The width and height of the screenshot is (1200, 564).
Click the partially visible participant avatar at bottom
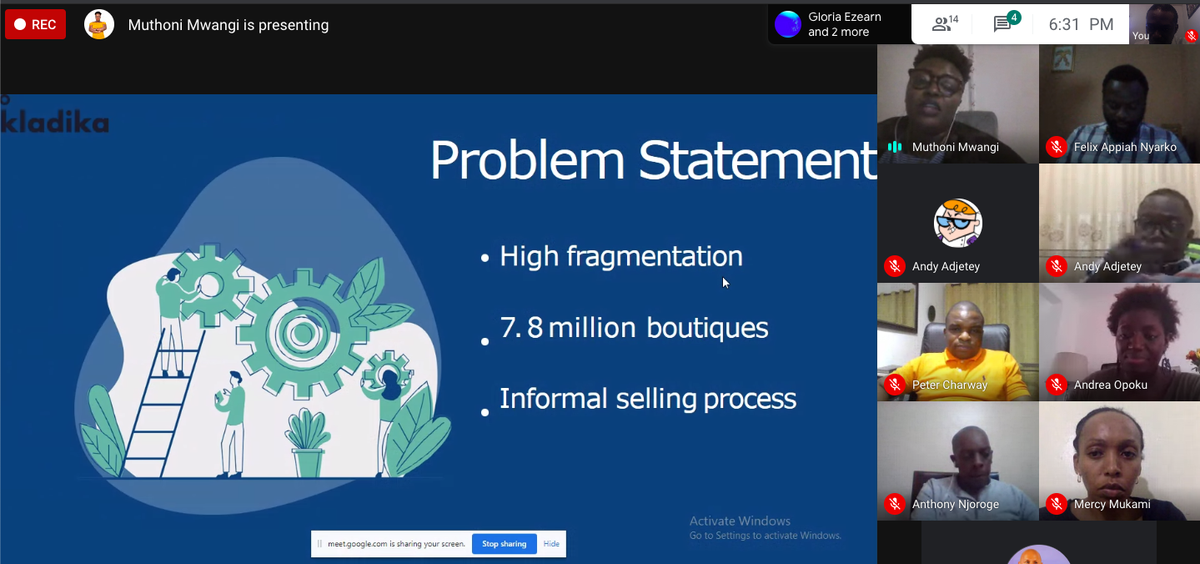pyautogui.click(x=1038, y=555)
